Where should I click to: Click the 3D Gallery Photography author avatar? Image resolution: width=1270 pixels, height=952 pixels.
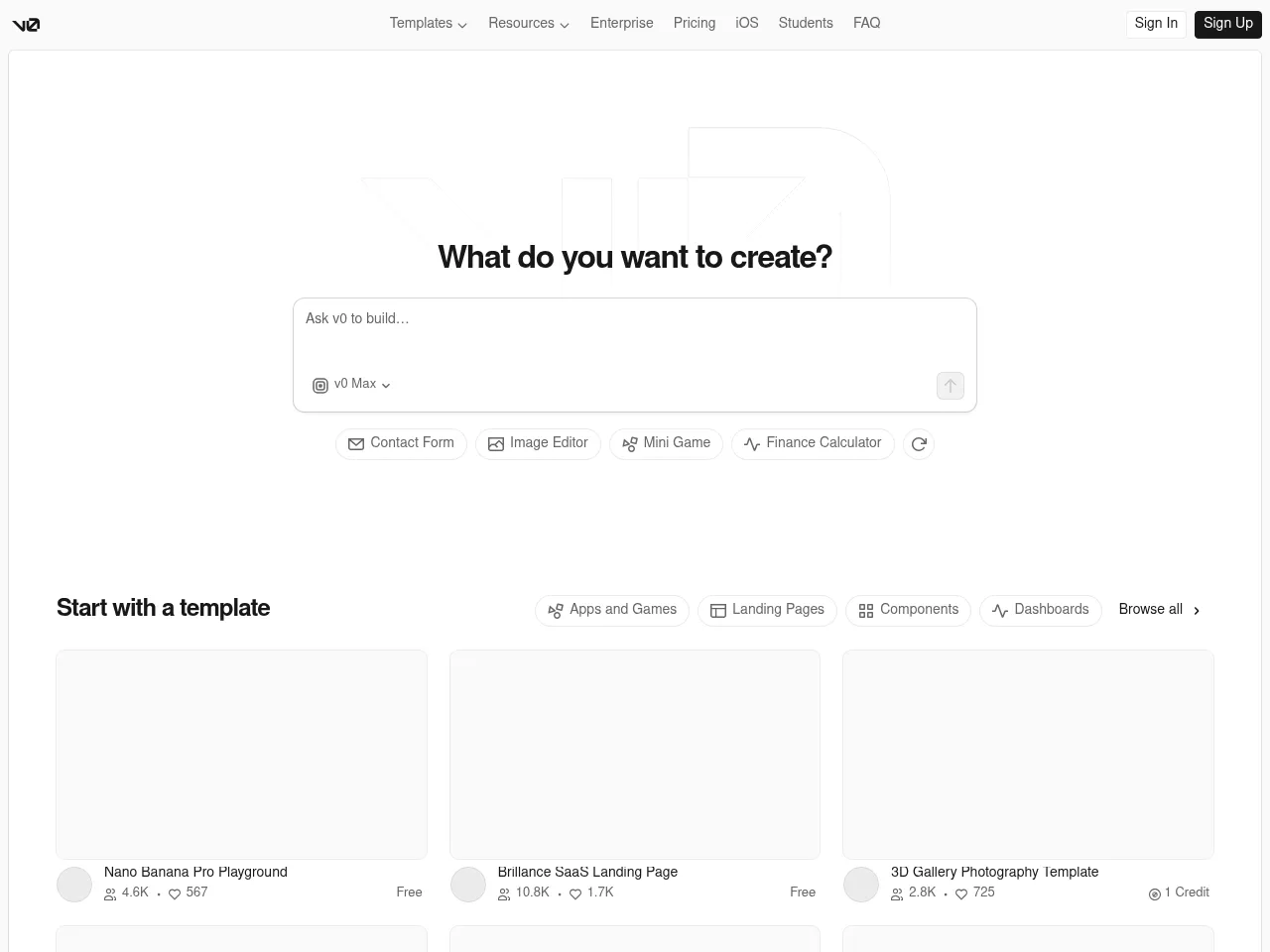(x=861, y=885)
